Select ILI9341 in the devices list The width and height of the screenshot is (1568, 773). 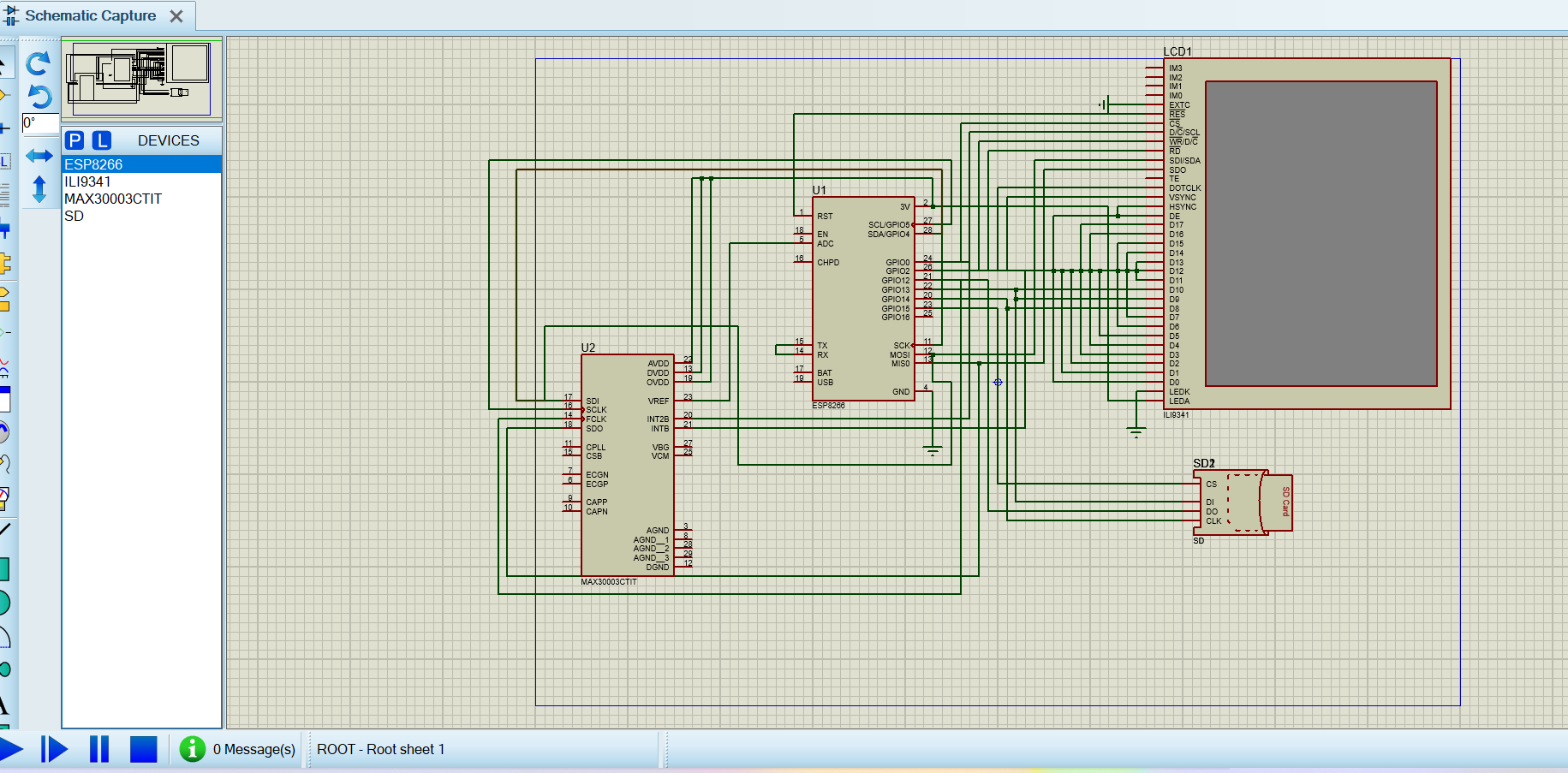[87, 181]
